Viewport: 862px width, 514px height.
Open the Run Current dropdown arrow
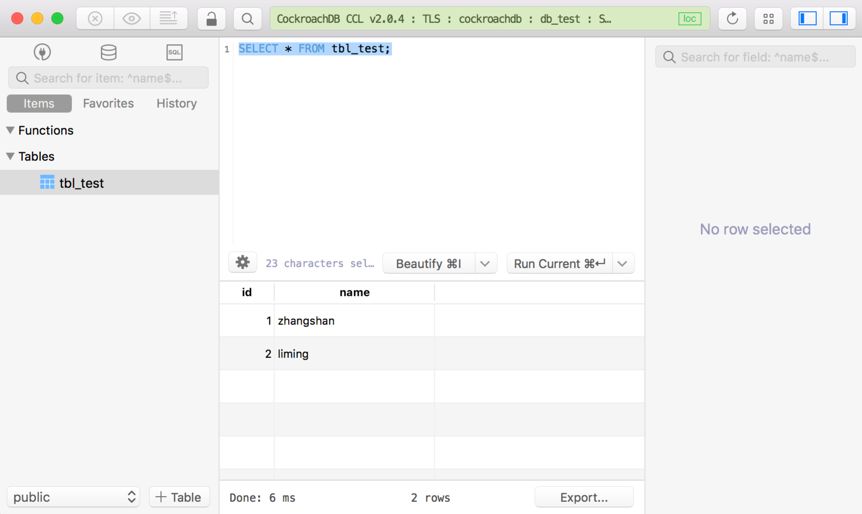(x=622, y=264)
